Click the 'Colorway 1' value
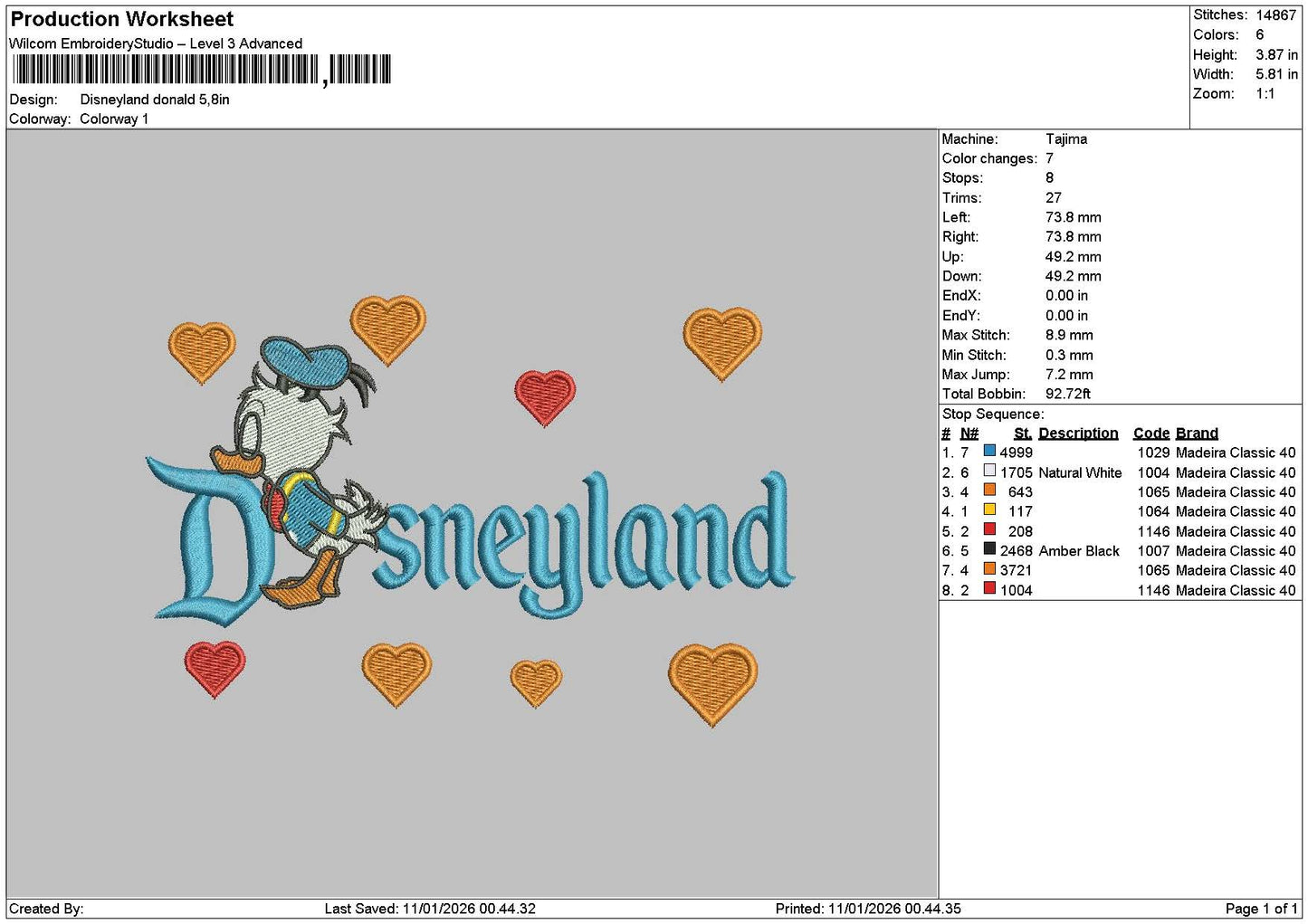The width and height of the screenshot is (1308, 924). (x=114, y=119)
